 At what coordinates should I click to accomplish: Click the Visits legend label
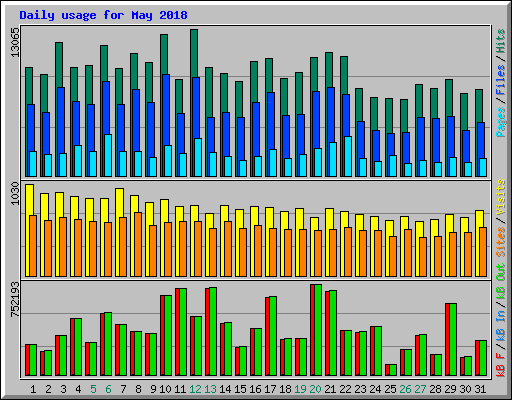[500, 197]
